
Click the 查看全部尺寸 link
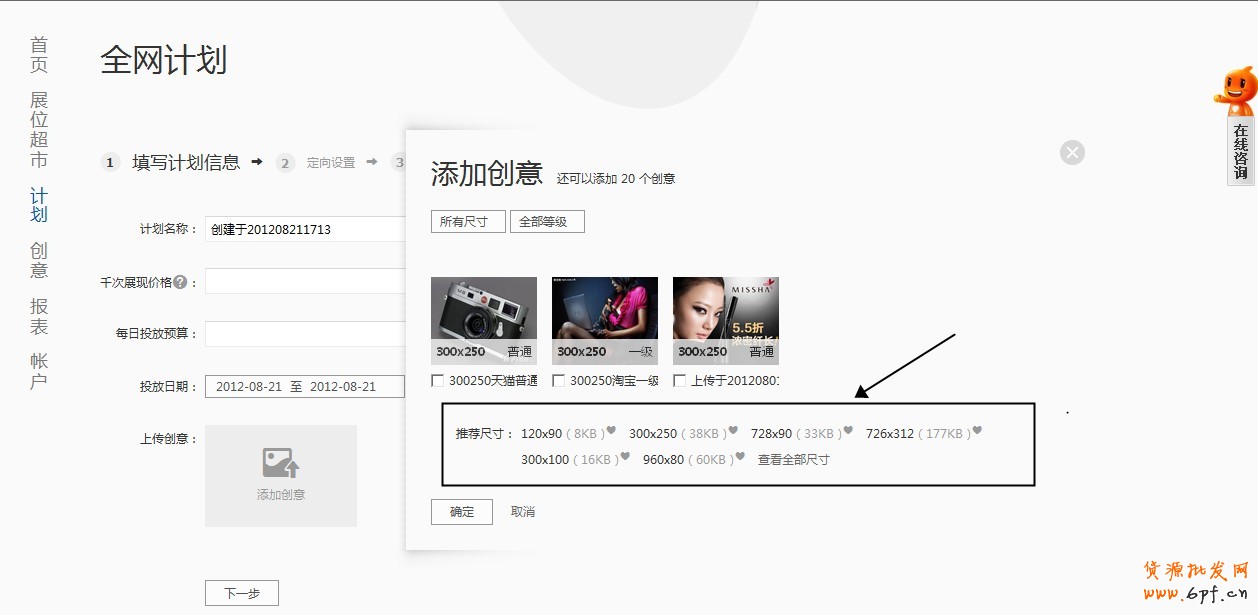click(x=793, y=460)
